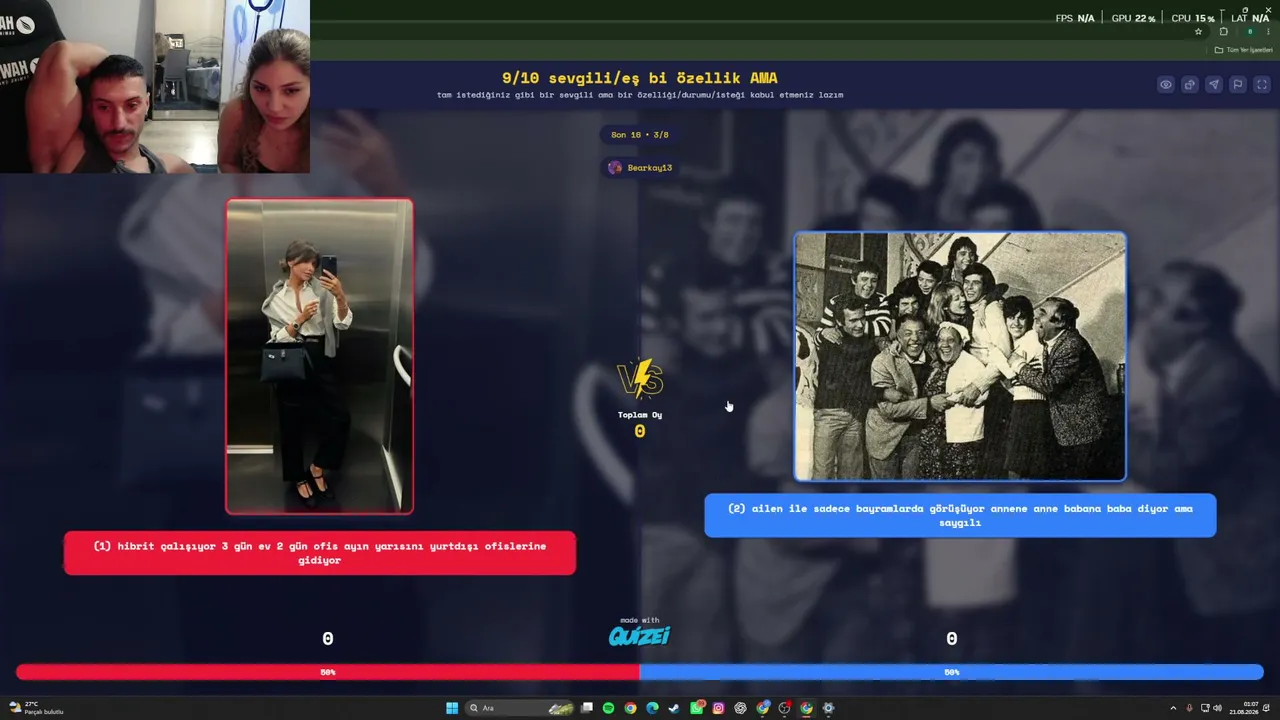The width and height of the screenshot is (1280, 720).
Task: Open the Tüm Yer İşaretleri bookmarks folder
Action: click(1244, 50)
